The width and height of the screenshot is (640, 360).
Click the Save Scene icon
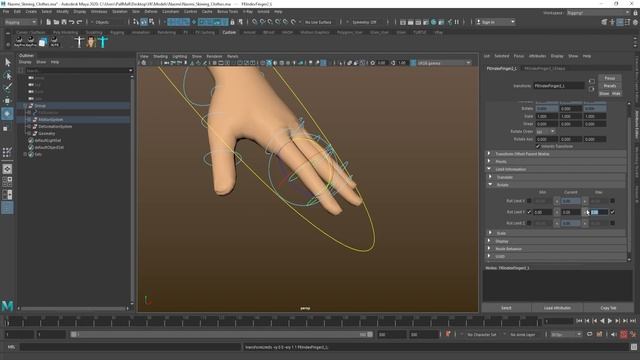coord(64,22)
